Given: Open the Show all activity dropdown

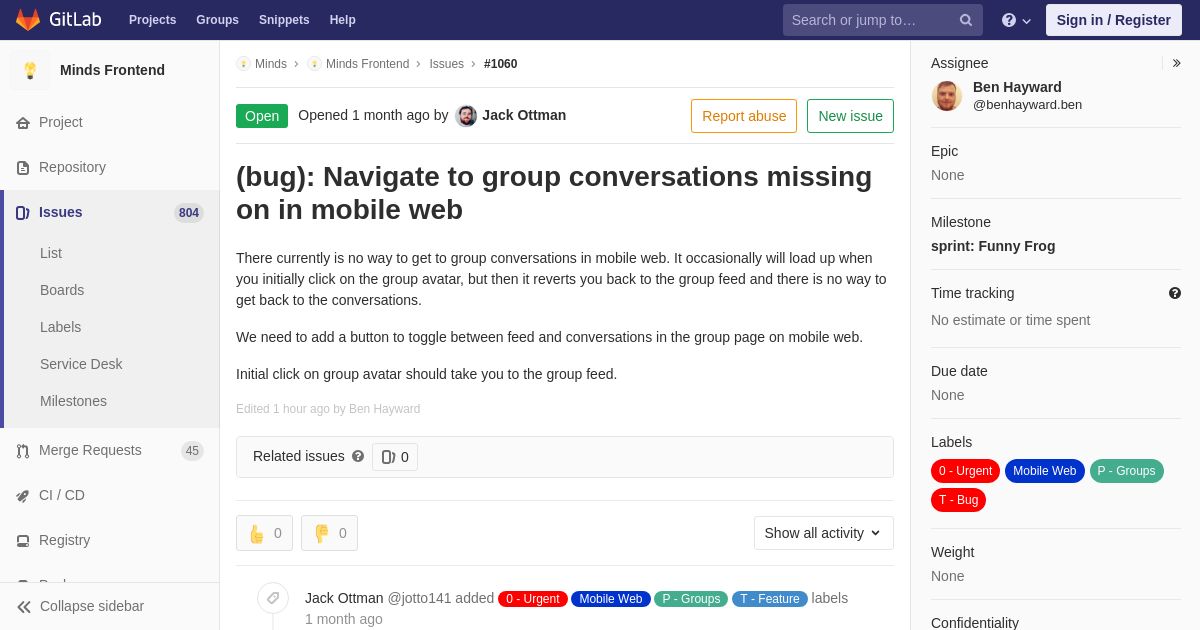Looking at the screenshot, I should (x=823, y=533).
